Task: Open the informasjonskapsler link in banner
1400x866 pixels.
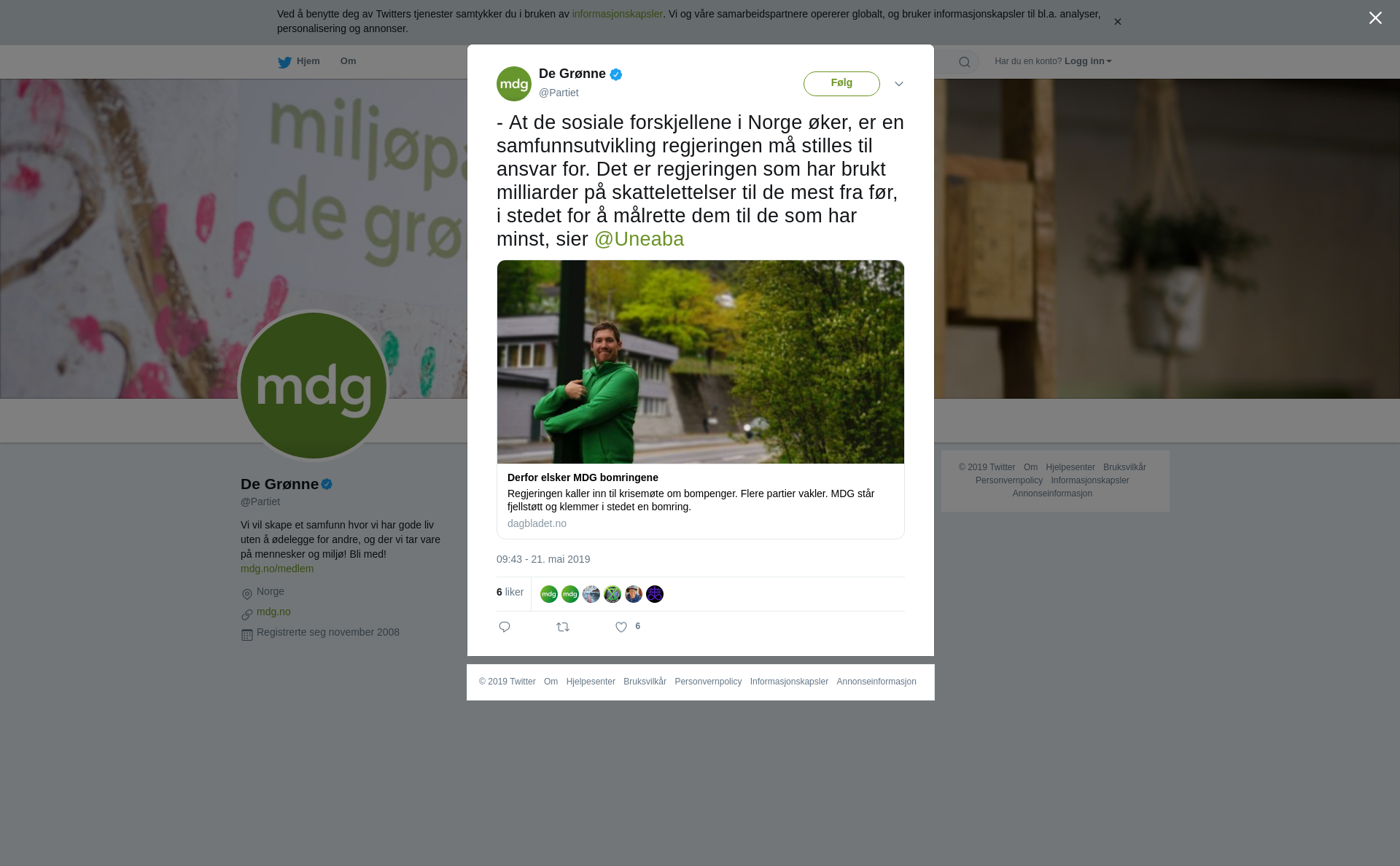Action: pyautogui.click(x=617, y=14)
